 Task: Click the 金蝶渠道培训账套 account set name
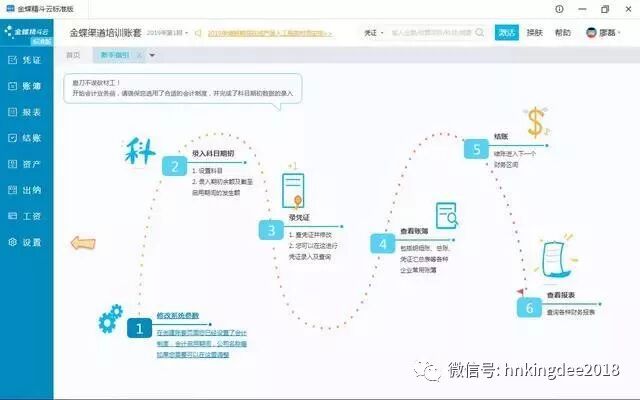[x=105, y=33]
